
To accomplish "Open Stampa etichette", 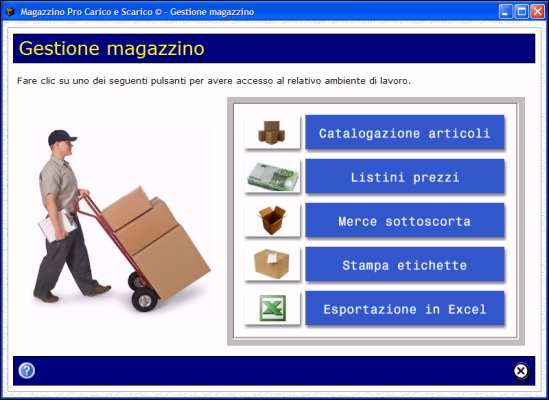I will pos(405,264).
